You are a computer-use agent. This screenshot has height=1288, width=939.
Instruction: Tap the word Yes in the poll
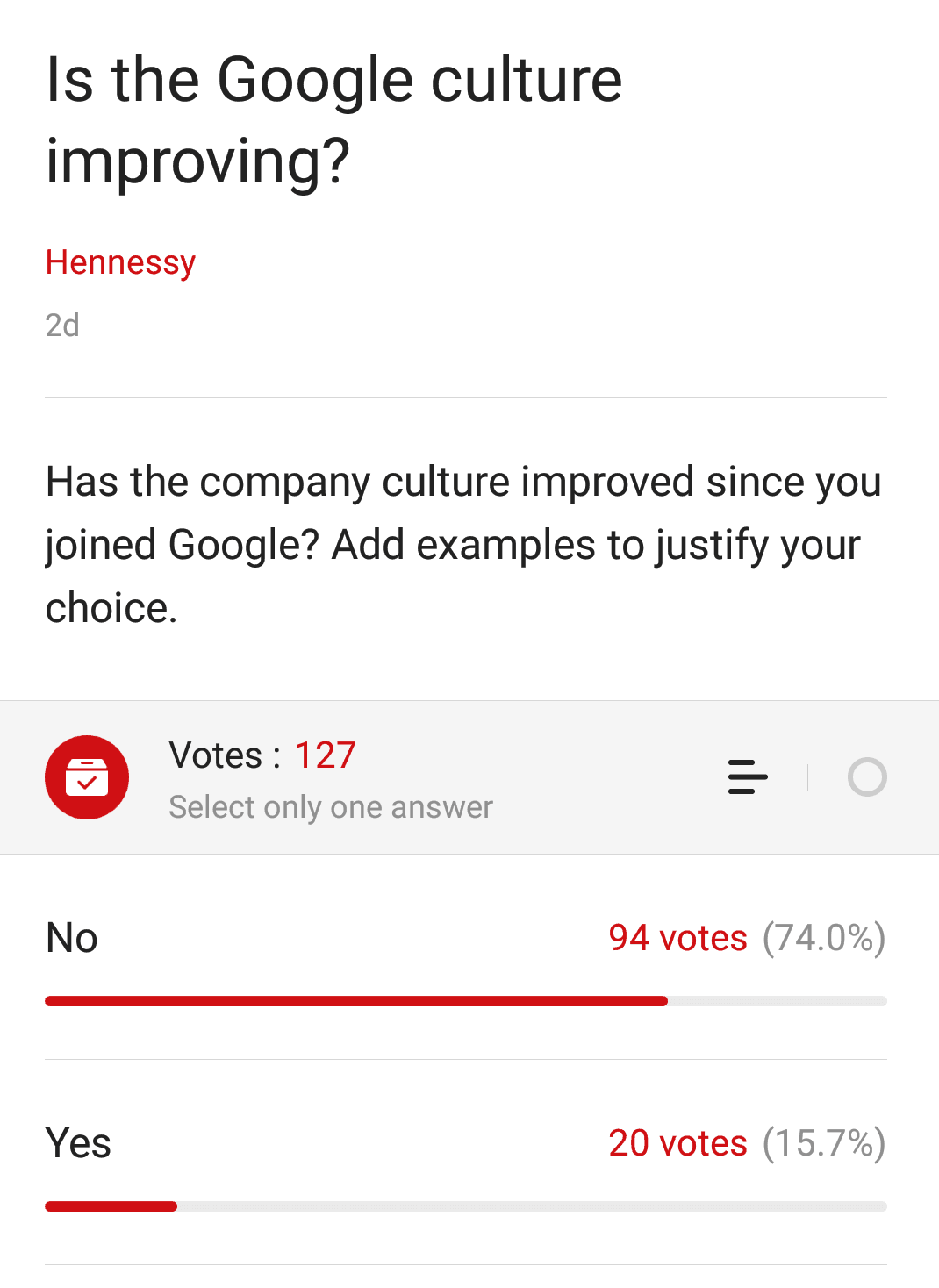click(78, 1143)
